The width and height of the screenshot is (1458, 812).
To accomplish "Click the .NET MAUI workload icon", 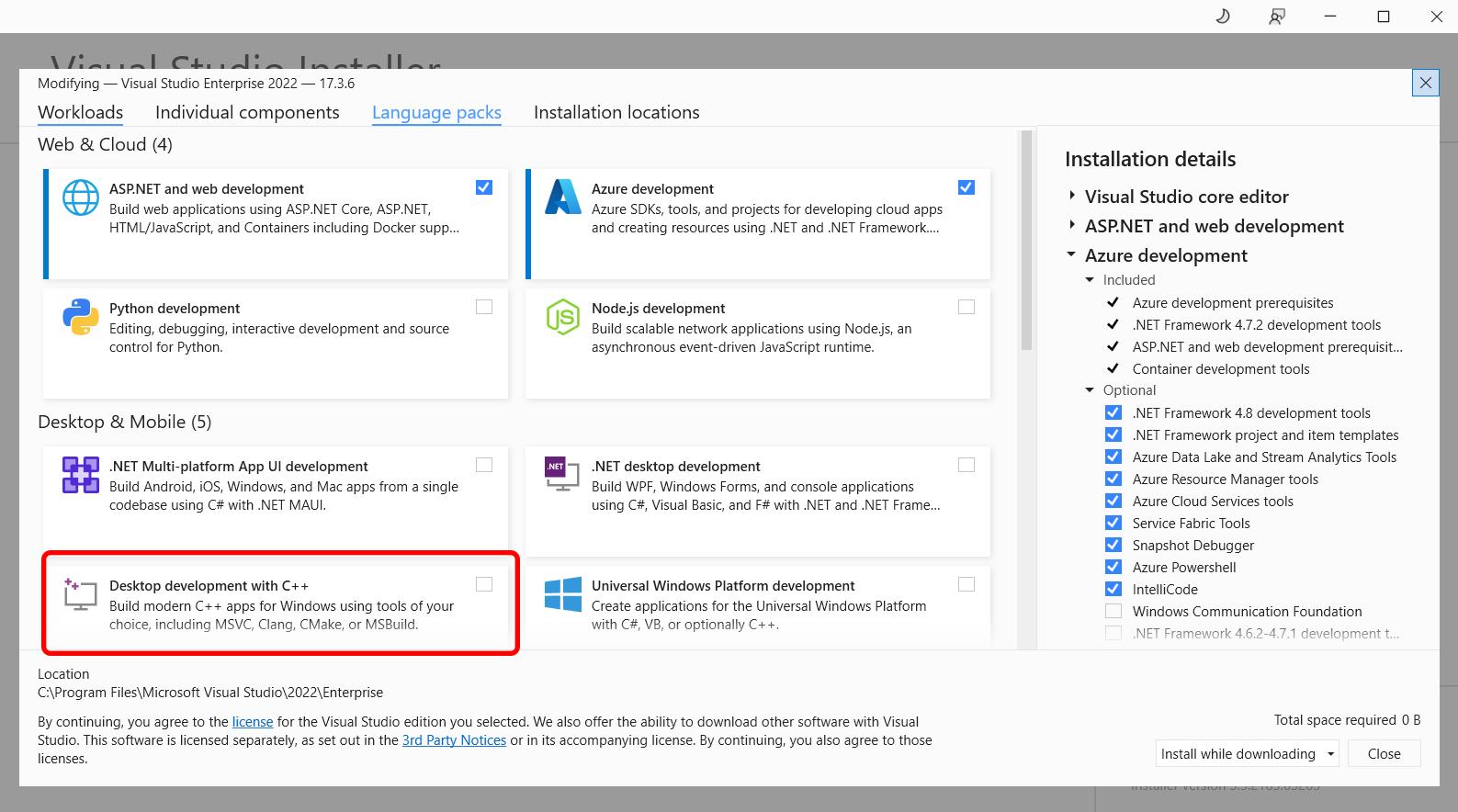I will tap(80, 475).
